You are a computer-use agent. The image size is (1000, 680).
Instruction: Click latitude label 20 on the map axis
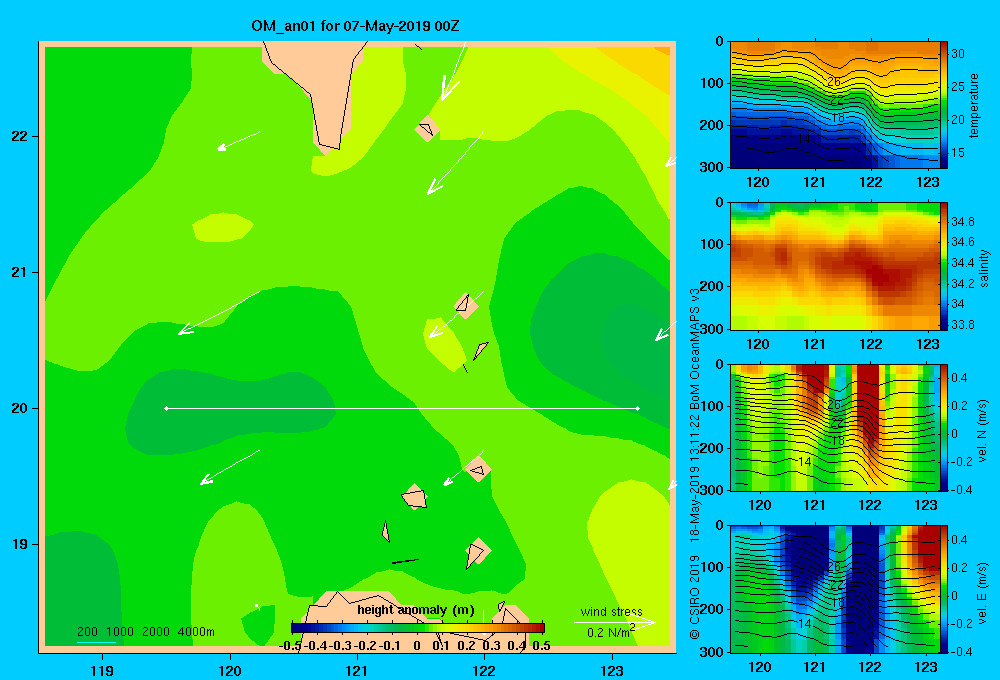tap(20, 408)
